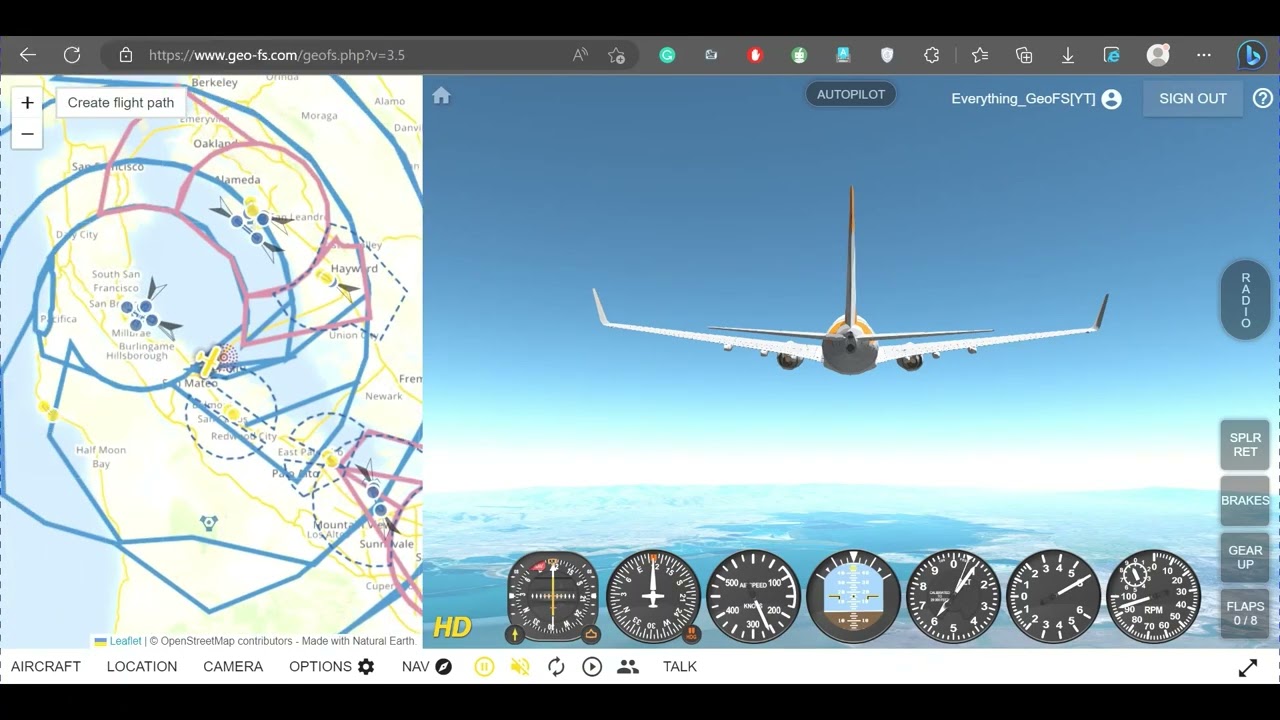Toggle the spoilers SPLR RET control
Screen dimensions: 1280x720
(x=1245, y=445)
